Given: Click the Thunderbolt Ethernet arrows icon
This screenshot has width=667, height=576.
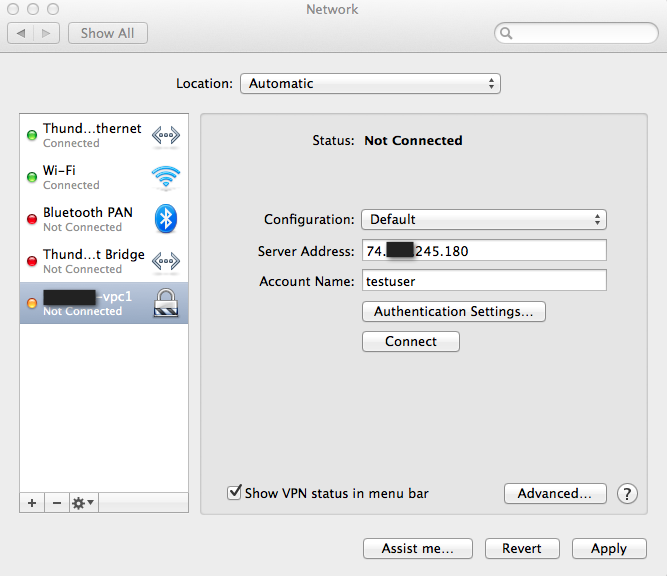Looking at the screenshot, I should click(165, 136).
